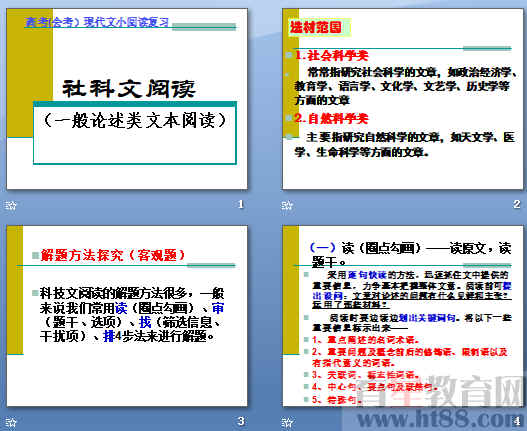Select slide 4 thumbnail about 读（圈点勾画）
Image resolution: width=527 pixels, height=431 pixels.
click(403, 316)
